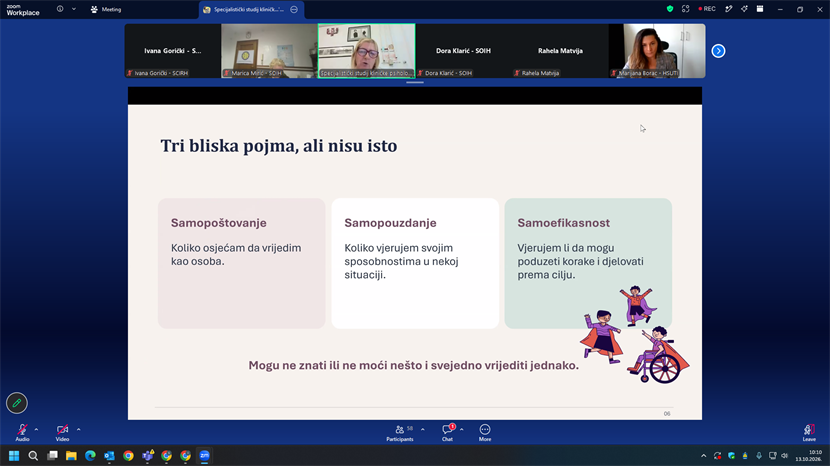Click the Samoefikasnost card heading
Viewport: 830px width, 466px height.
pyautogui.click(x=563, y=223)
